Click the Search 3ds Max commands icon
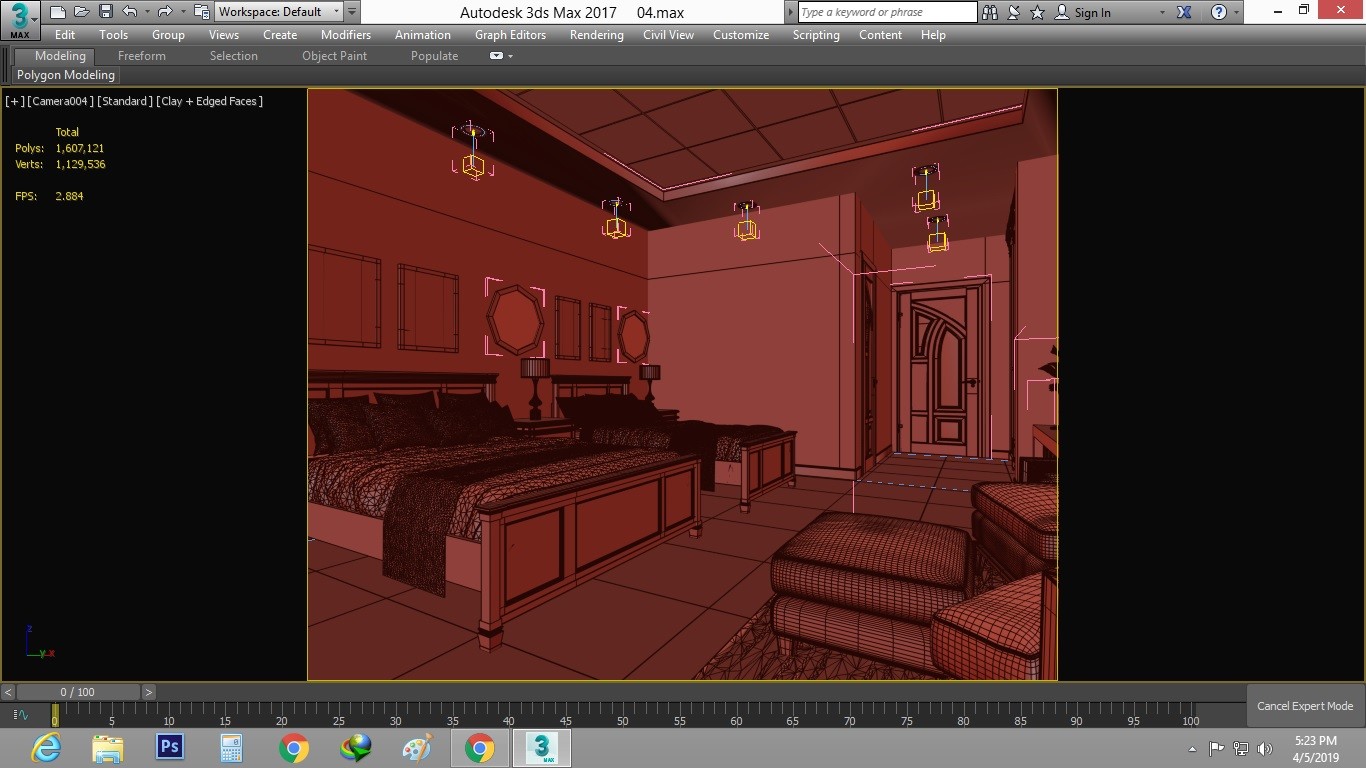 point(990,12)
